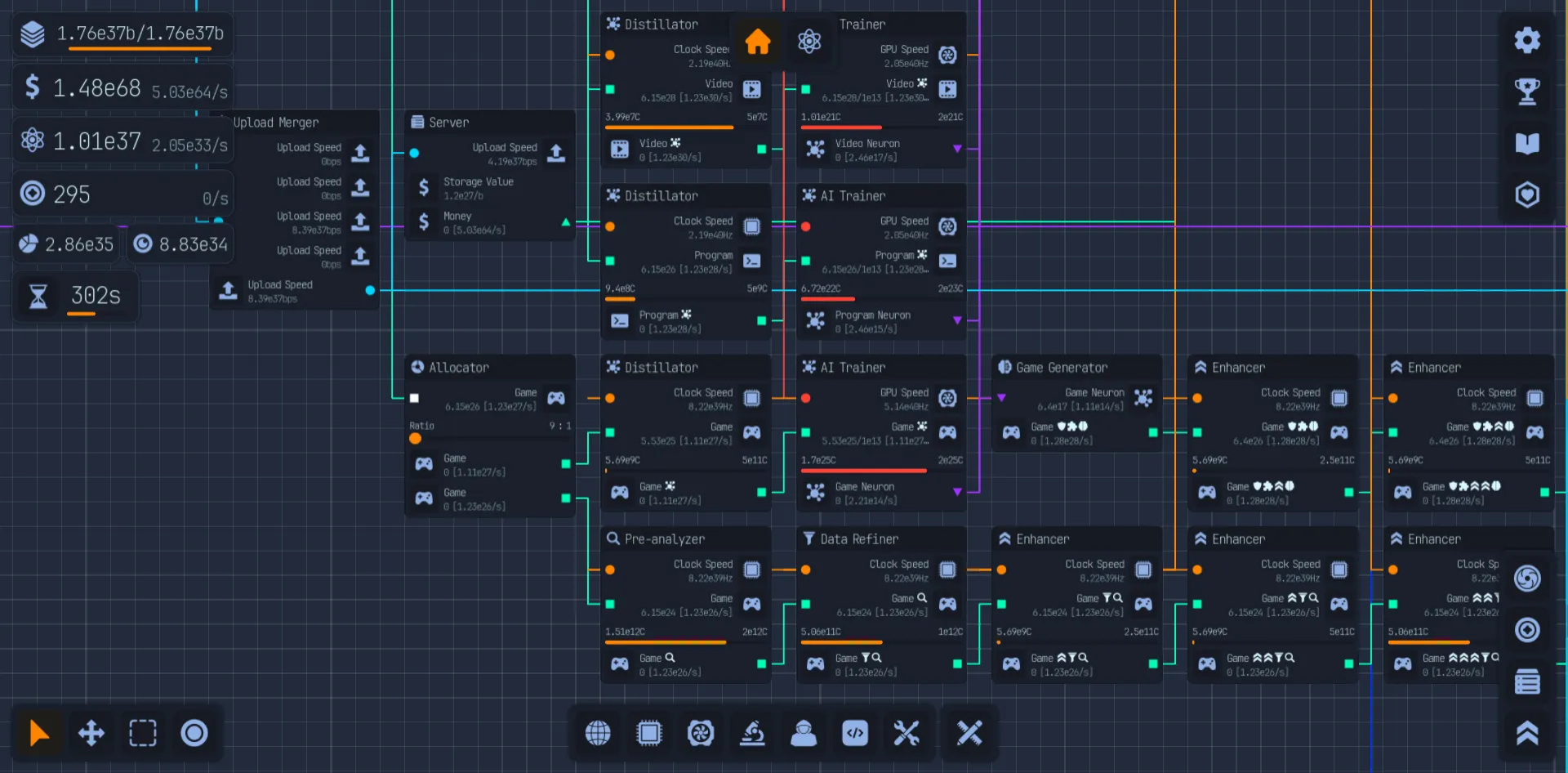Open the book guide icon
The width and height of the screenshot is (1568, 773).
pos(1526,143)
